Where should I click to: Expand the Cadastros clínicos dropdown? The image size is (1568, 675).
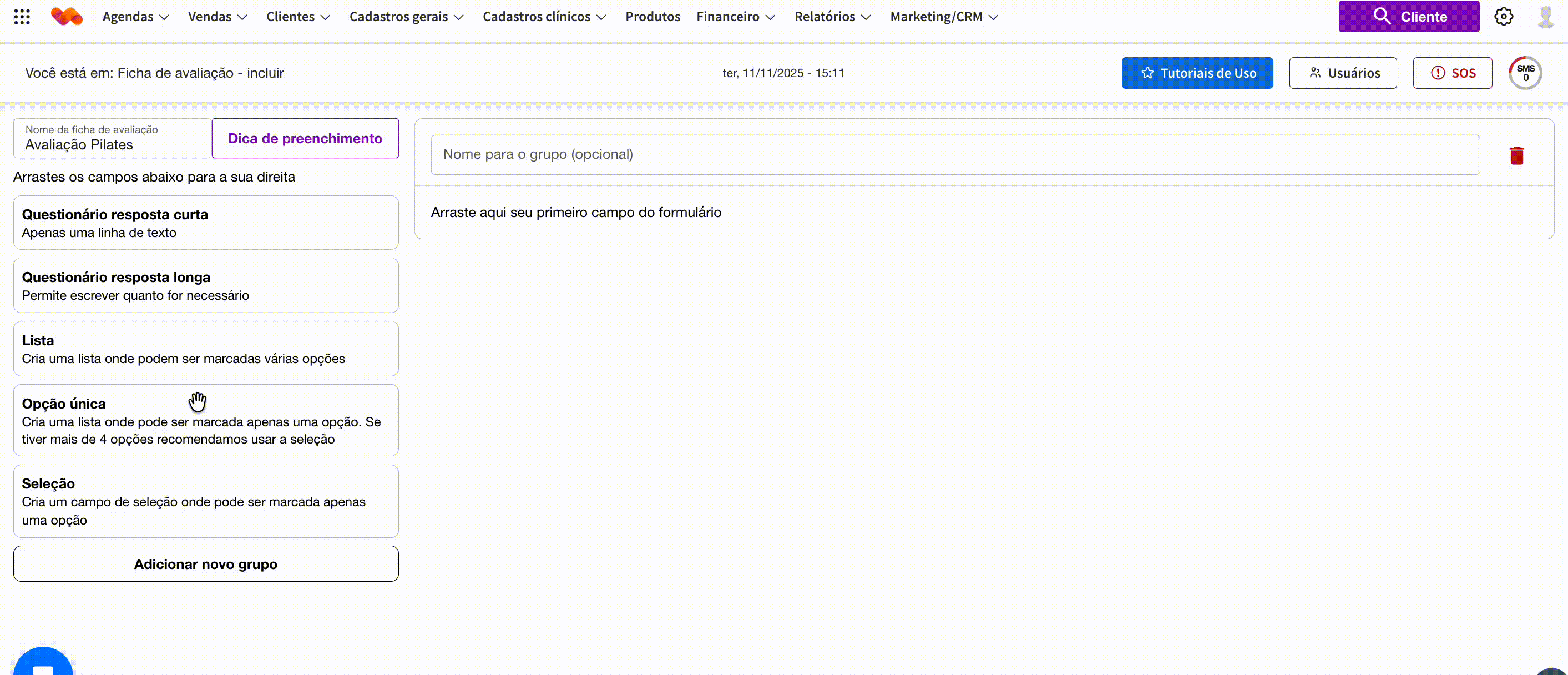544,17
